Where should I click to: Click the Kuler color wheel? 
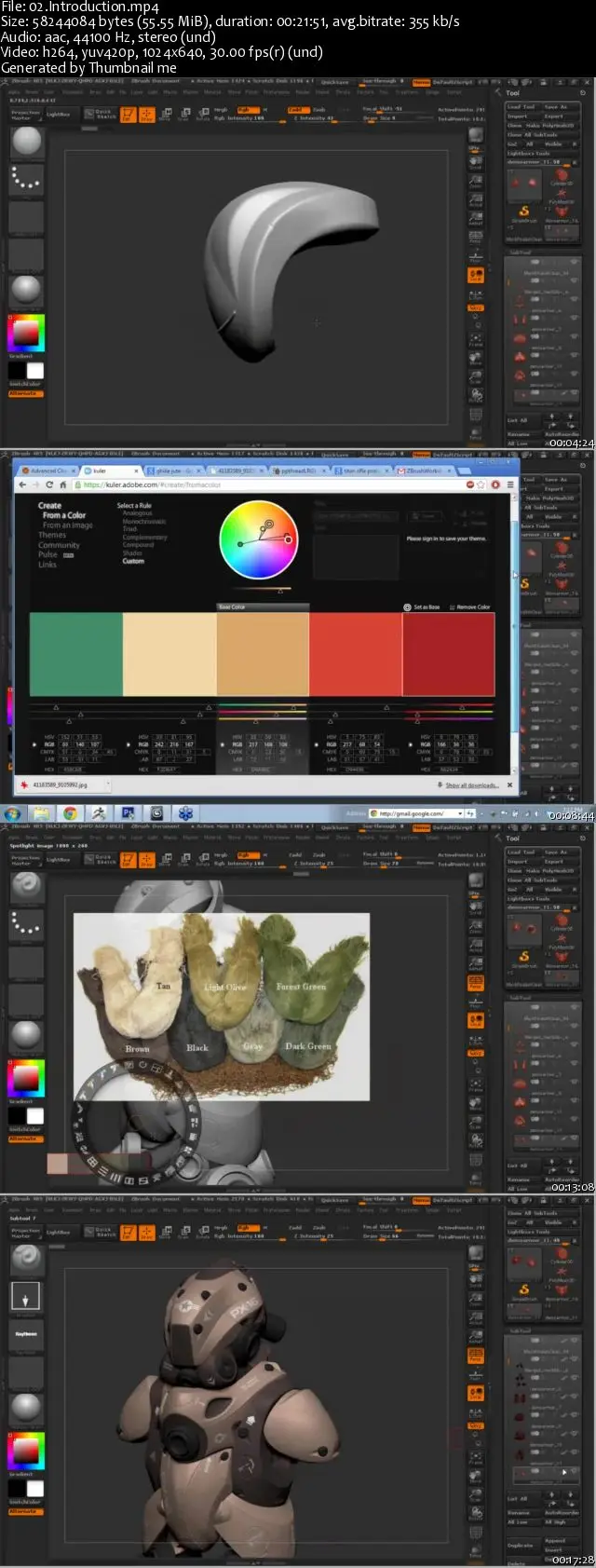pyautogui.click(x=258, y=539)
